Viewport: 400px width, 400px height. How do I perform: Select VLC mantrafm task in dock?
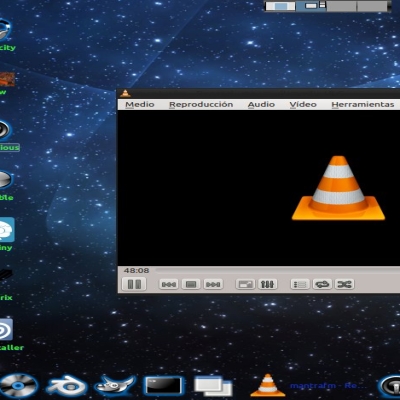(x=308, y=386)
